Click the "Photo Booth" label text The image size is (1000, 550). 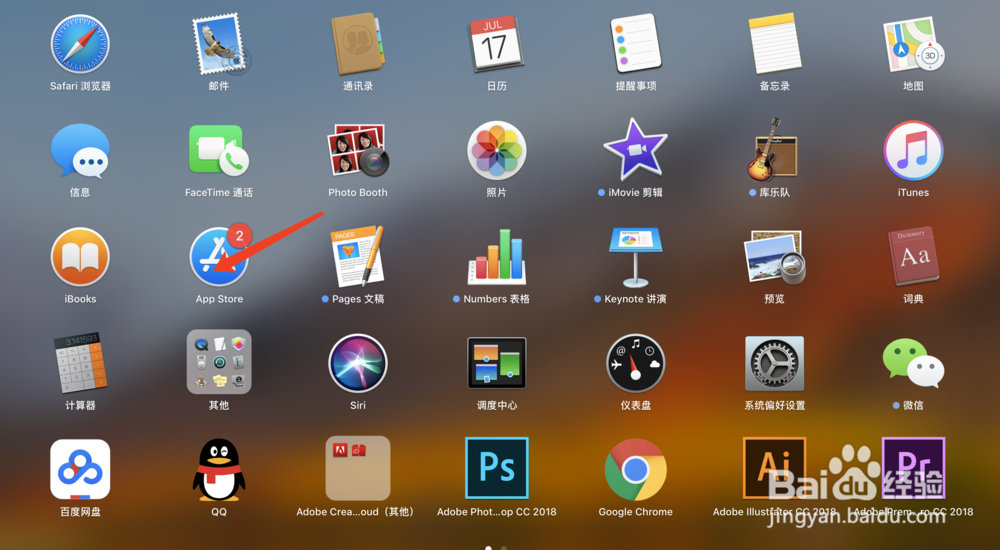358,192
